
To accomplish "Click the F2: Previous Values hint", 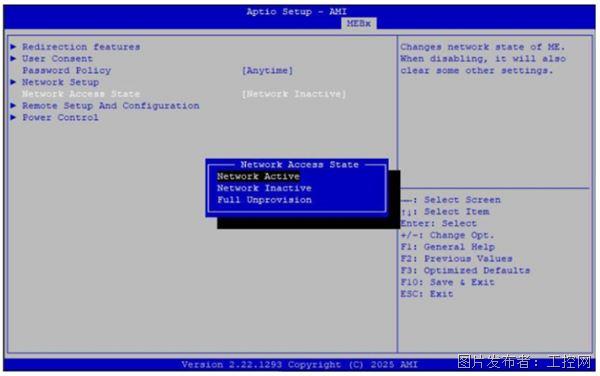I will click(x=457, y=259).
